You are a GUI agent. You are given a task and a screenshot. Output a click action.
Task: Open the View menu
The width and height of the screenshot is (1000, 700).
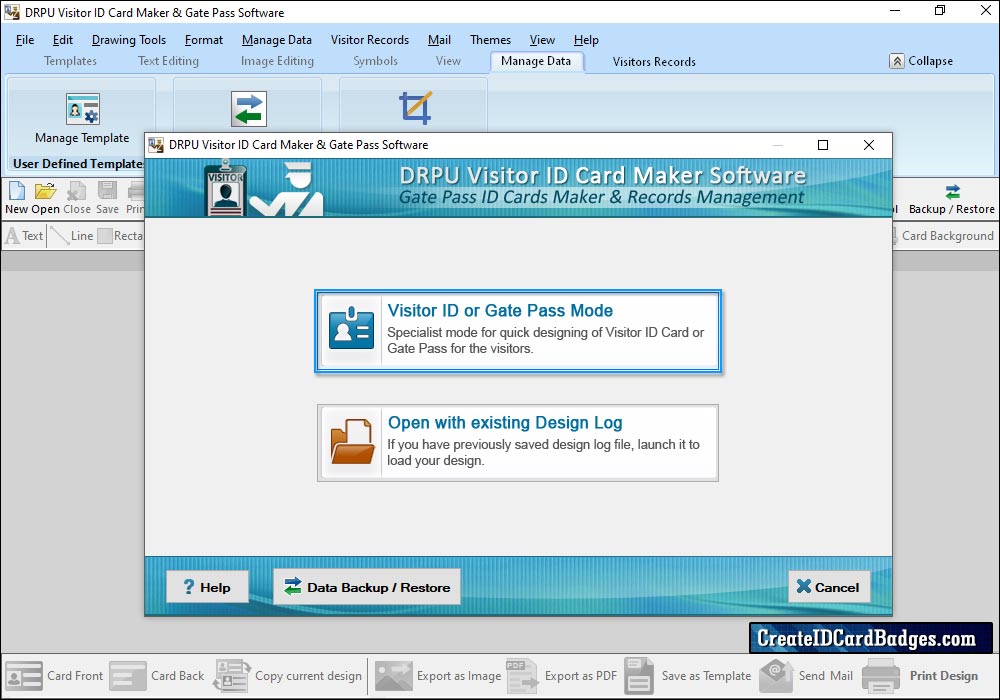click(542, 40)
